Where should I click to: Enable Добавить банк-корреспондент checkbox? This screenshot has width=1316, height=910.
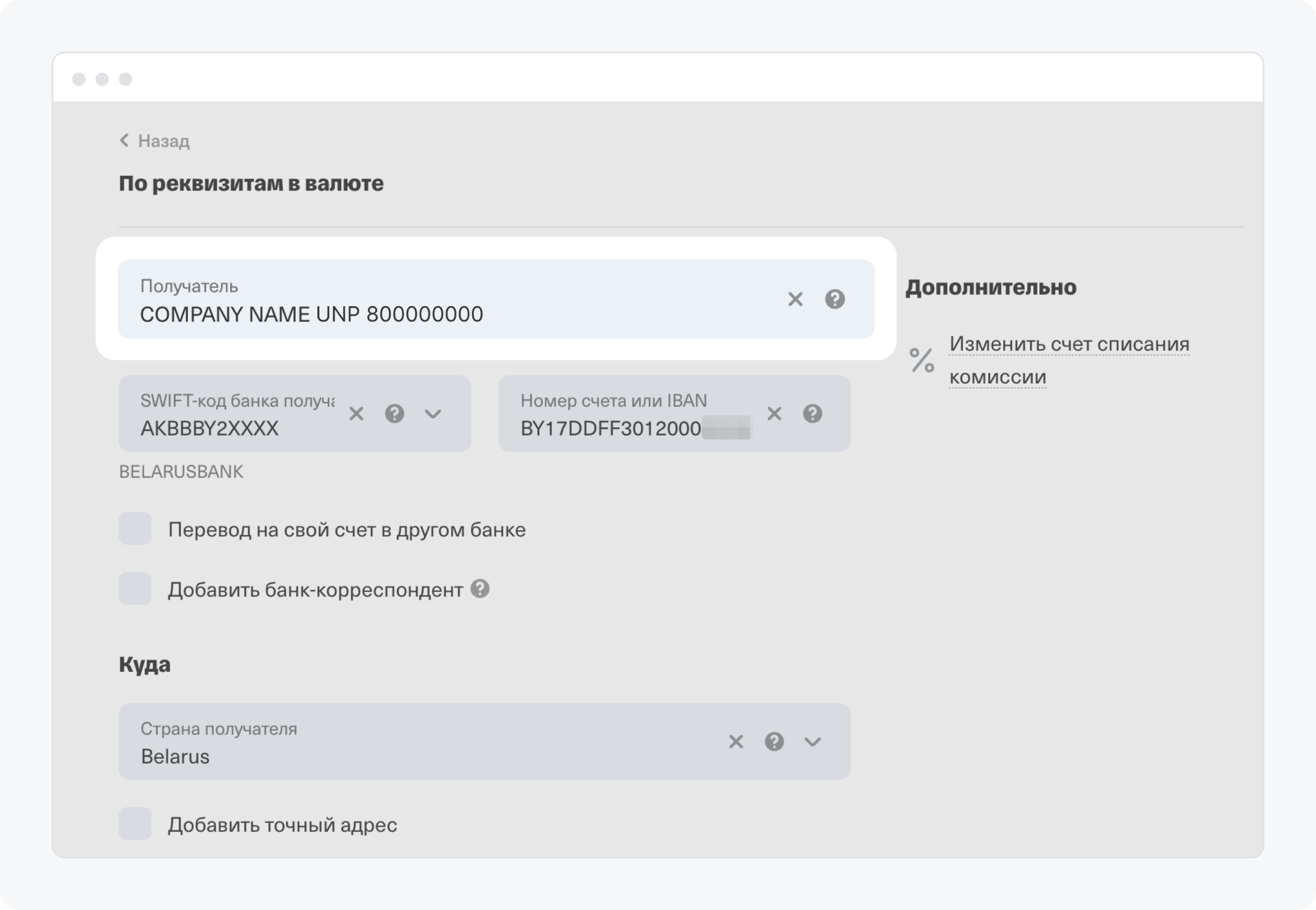coord(135,589)
